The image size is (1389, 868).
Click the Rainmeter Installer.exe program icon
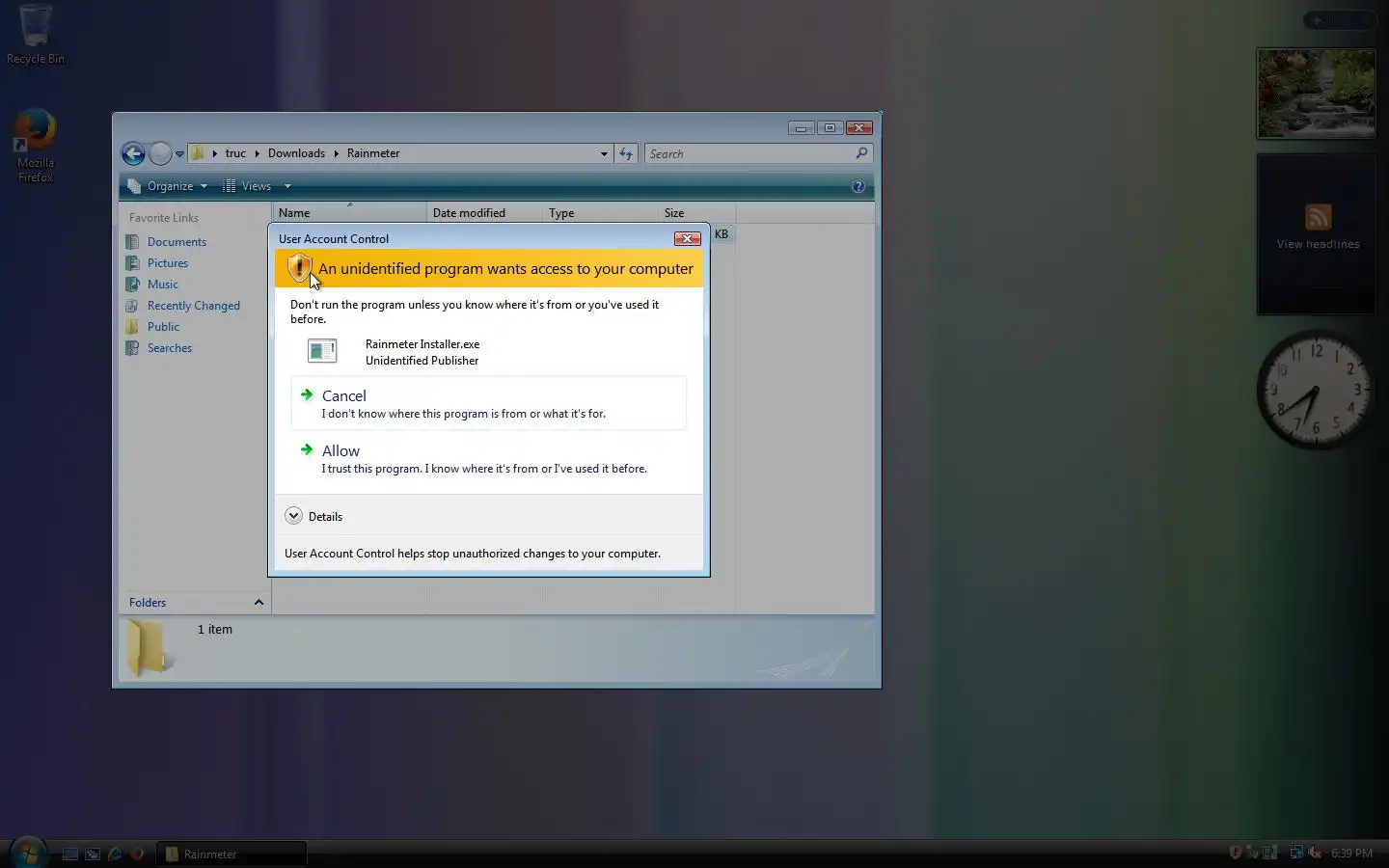pos(322,351)
